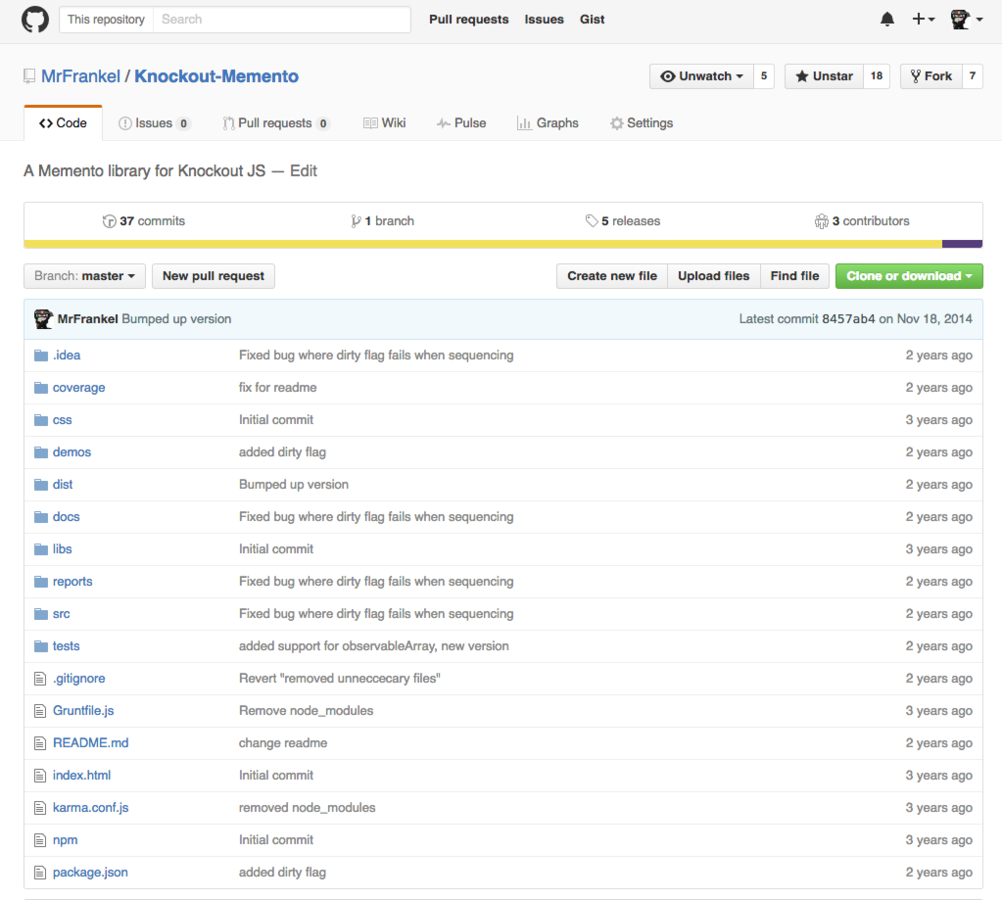Viewport: 1002px width, 900px height.
Task: Click MrFrankel's avatar in the latest commit bar
Action: pyautogui.click(x=43, y=319)
